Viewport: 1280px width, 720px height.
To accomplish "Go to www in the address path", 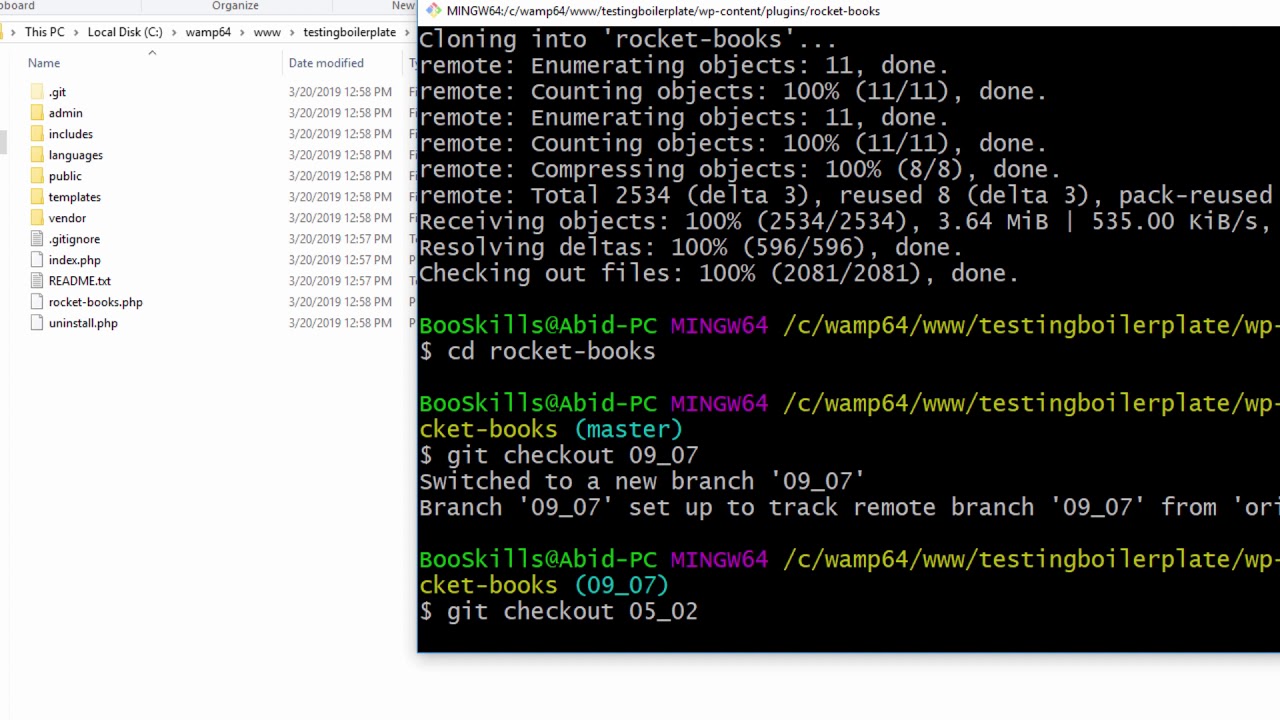I will pos(267,32).
